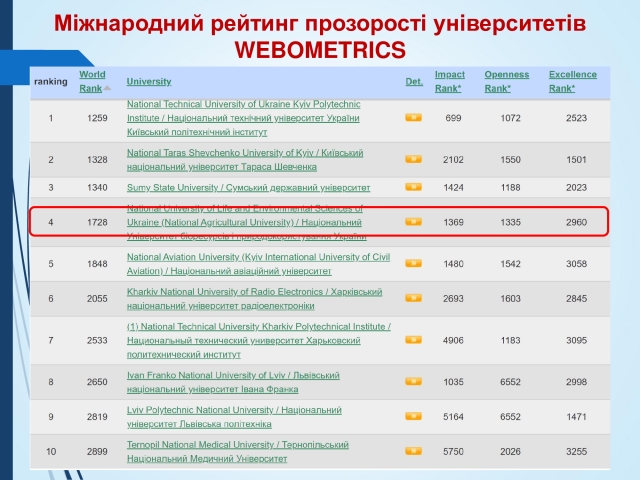Image resolution: width=640 pixels, height=480 pixels.
Task: Open details icon for Ivan Franko University row
Action: coord(413,382)
